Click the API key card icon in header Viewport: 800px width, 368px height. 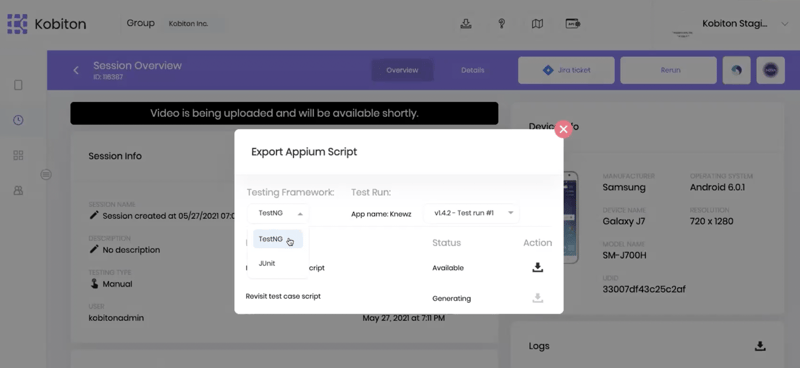(x=572, y=23)
